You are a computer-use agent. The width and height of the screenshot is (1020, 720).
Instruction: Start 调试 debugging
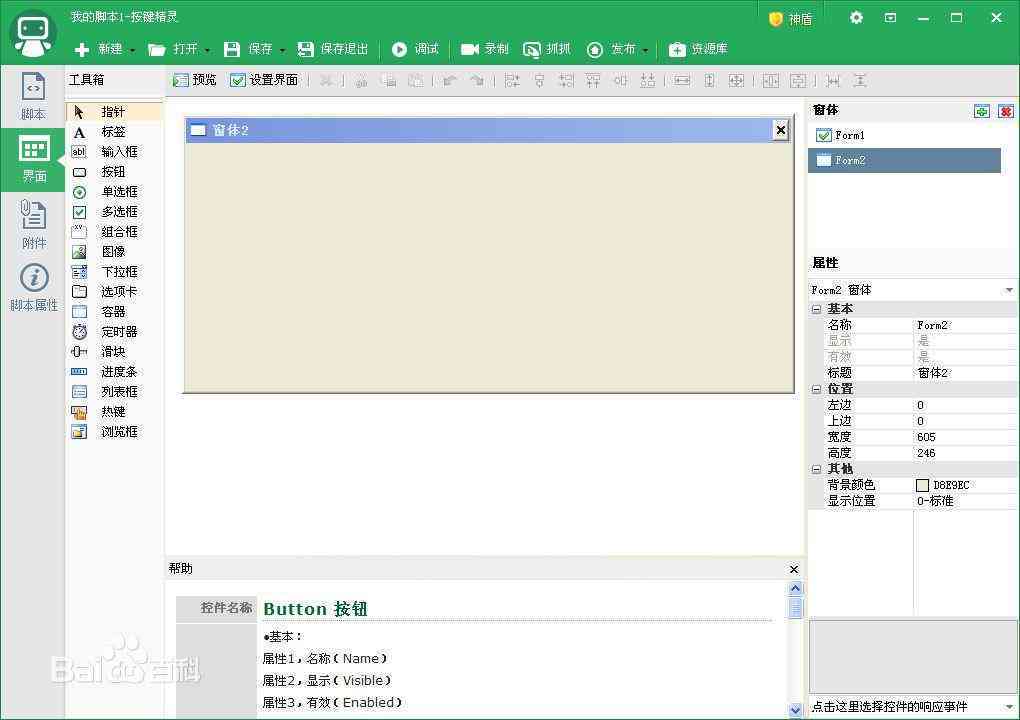tap(415, 49)
